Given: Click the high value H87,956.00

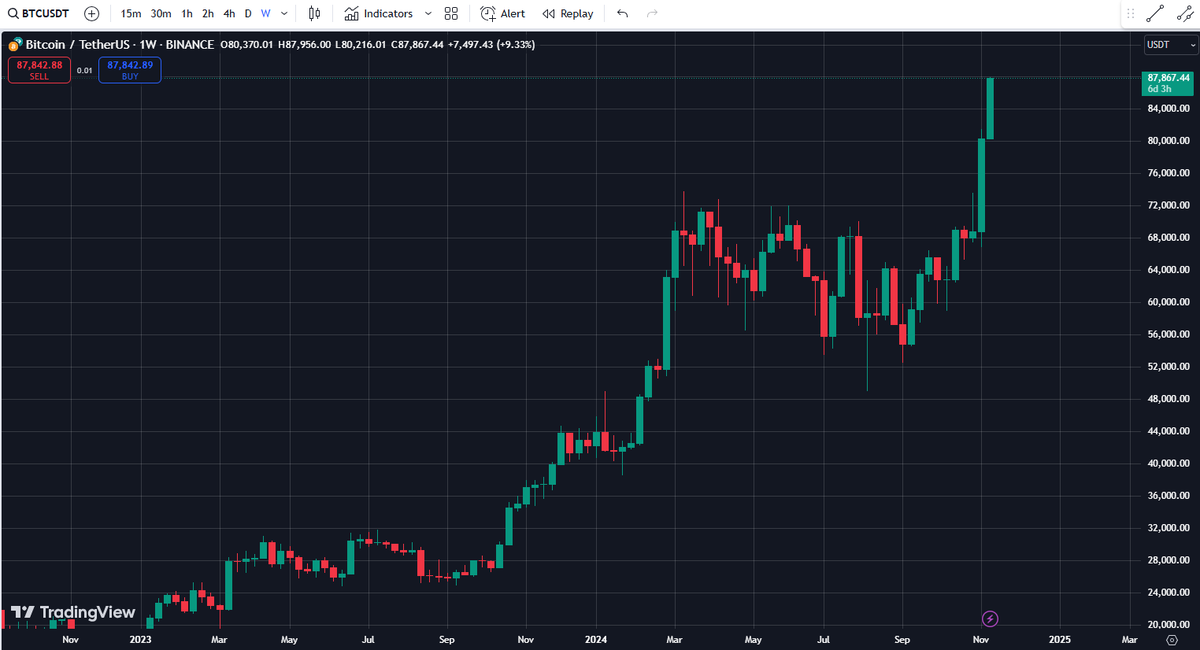Looking at the screenshot, I should pyautogui.click(x=304, y=44).
